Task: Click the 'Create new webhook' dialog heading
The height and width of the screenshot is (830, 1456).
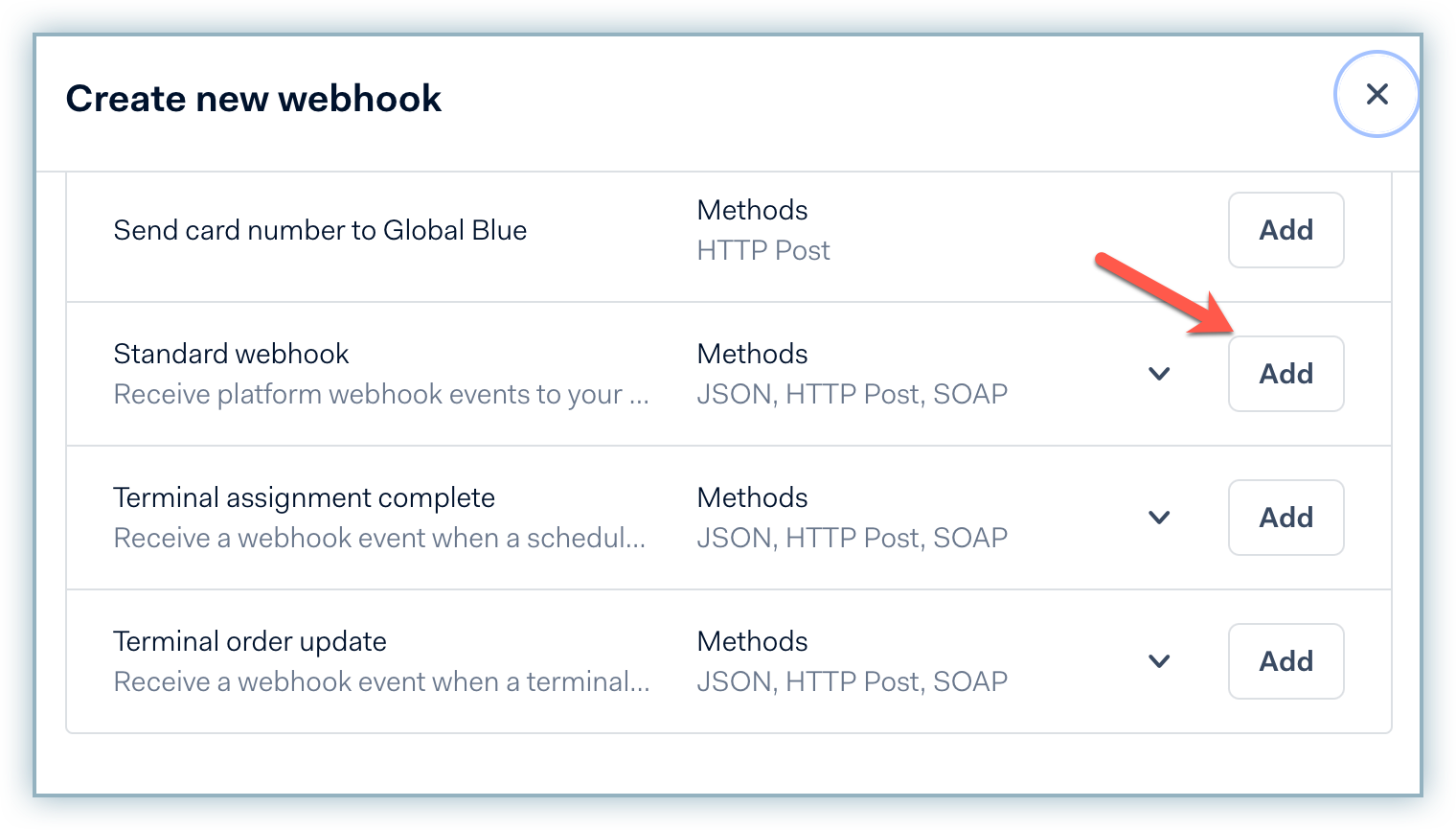Action: coord(254,99)
